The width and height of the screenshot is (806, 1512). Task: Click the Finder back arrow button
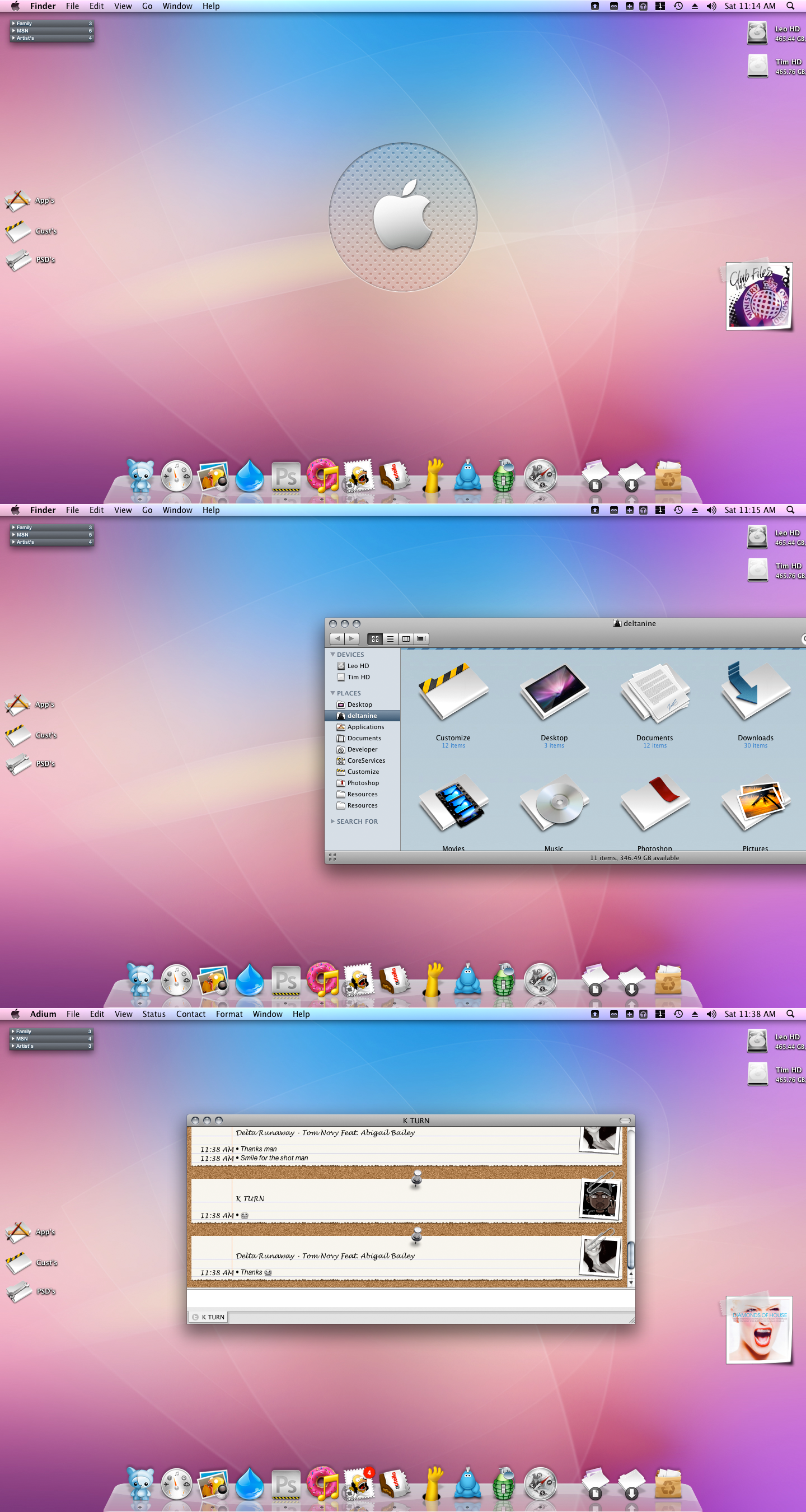point(338,638)
